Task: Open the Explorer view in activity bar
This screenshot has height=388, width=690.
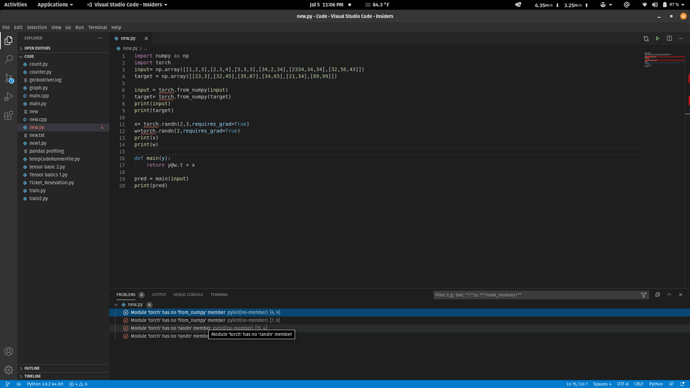Action: coord(8,40)
